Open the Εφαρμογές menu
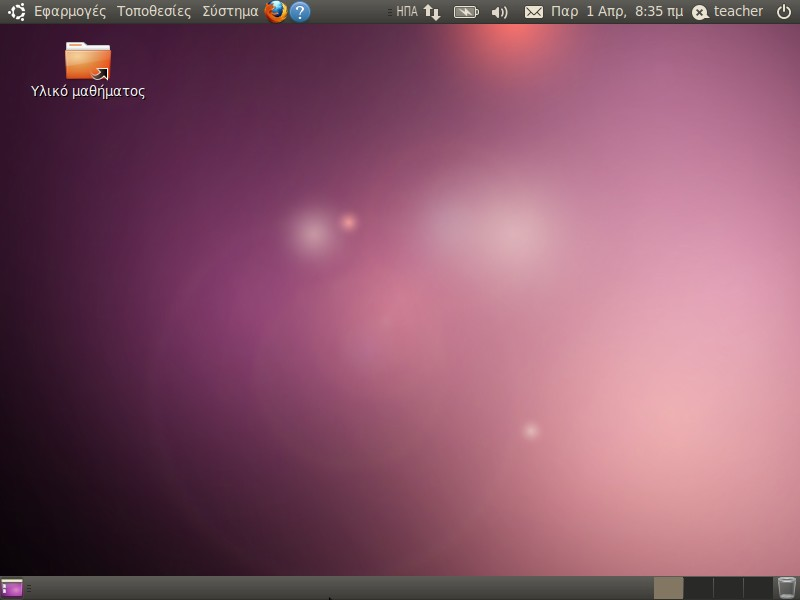800x600 pixels. [x=70, y=11]
